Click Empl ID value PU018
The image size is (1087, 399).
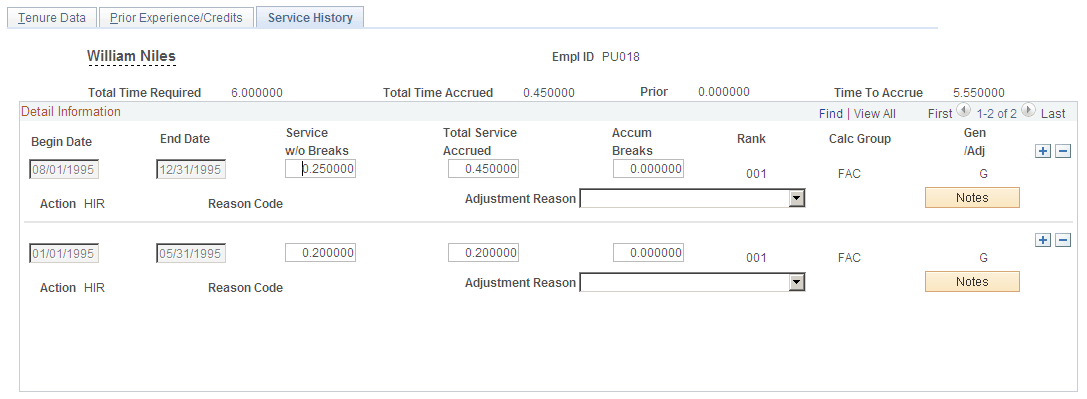(x=620, y=57)
